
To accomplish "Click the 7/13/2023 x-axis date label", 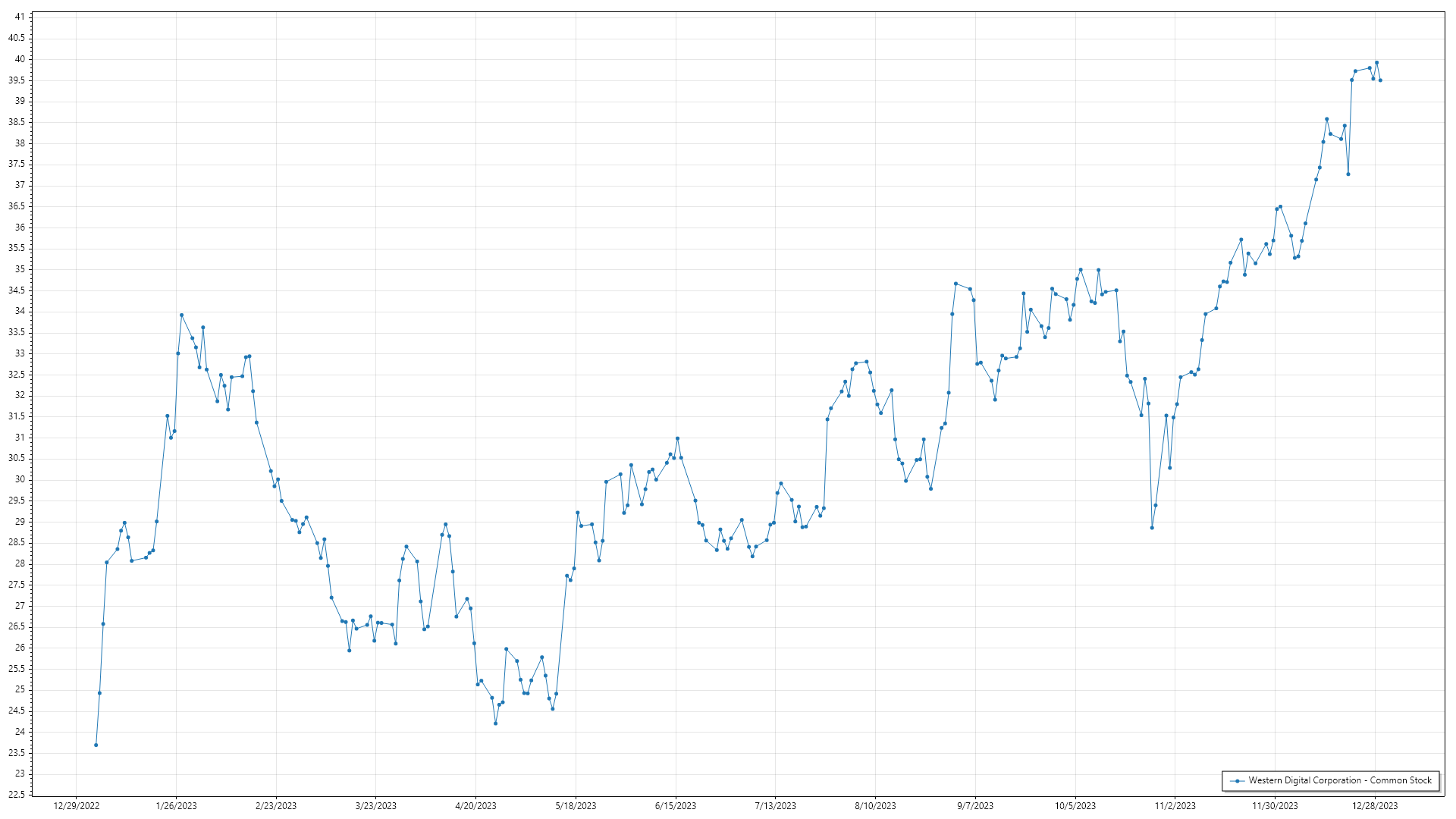I will click(775, 805).
